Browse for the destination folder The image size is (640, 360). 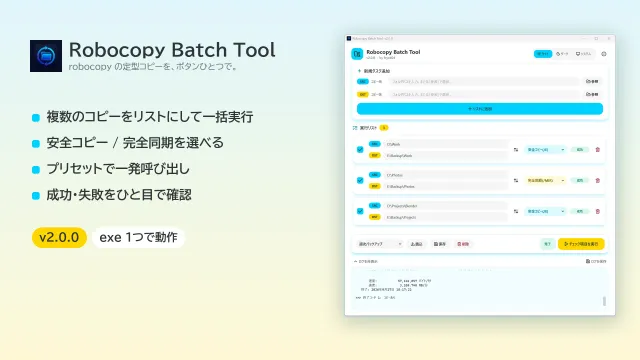[x=592, y=94]
